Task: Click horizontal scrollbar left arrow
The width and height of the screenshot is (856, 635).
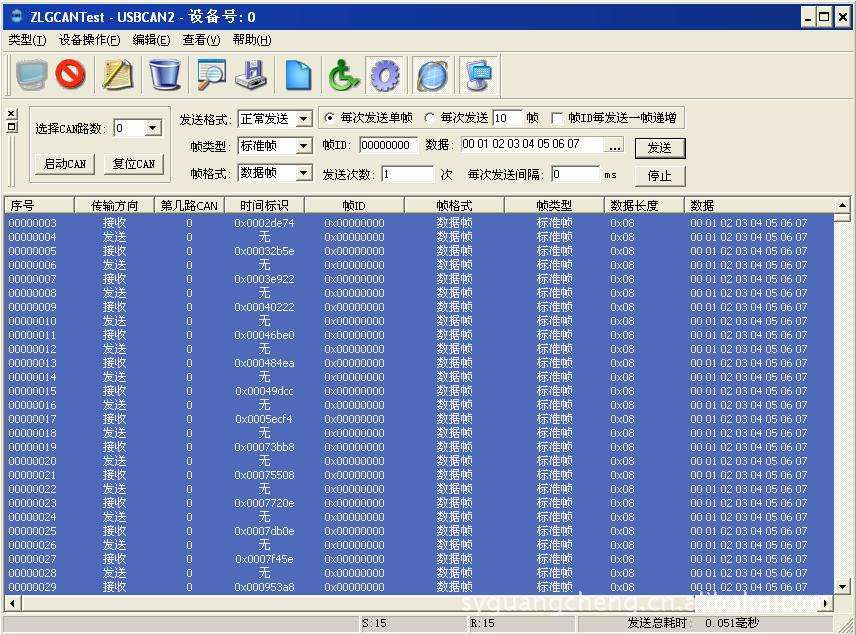Action: pos(12,603)
